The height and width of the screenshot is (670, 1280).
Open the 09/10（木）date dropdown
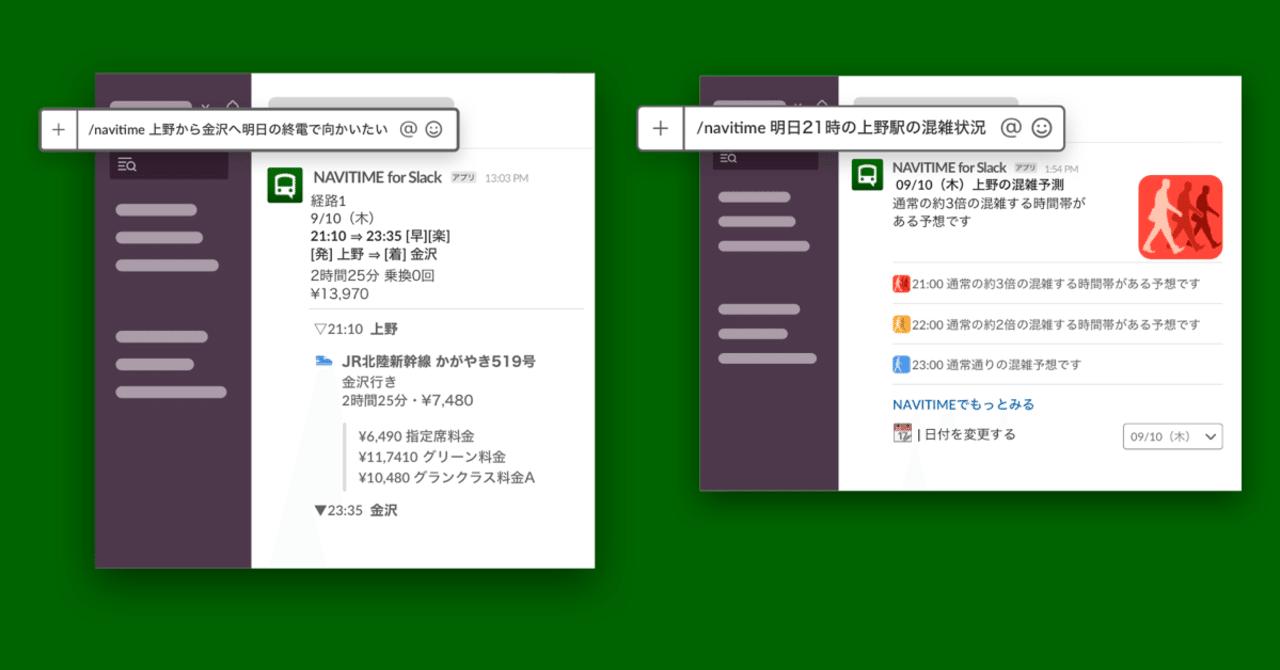1172,435
